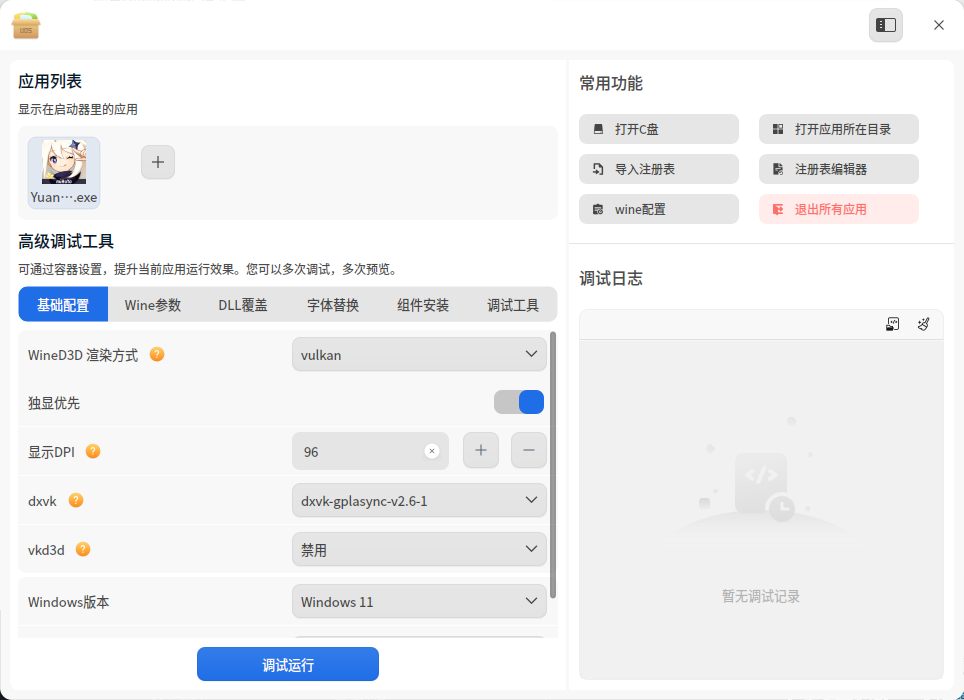Click the 退出所有应用 exit icon
964x700 pixels.
click(778, 210)
